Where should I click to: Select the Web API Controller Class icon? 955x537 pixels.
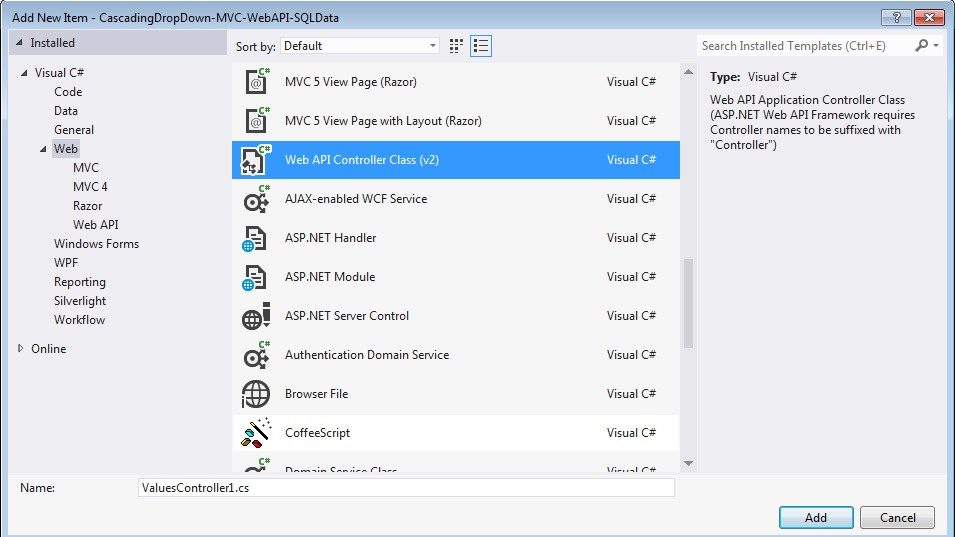tap(257, 160)
